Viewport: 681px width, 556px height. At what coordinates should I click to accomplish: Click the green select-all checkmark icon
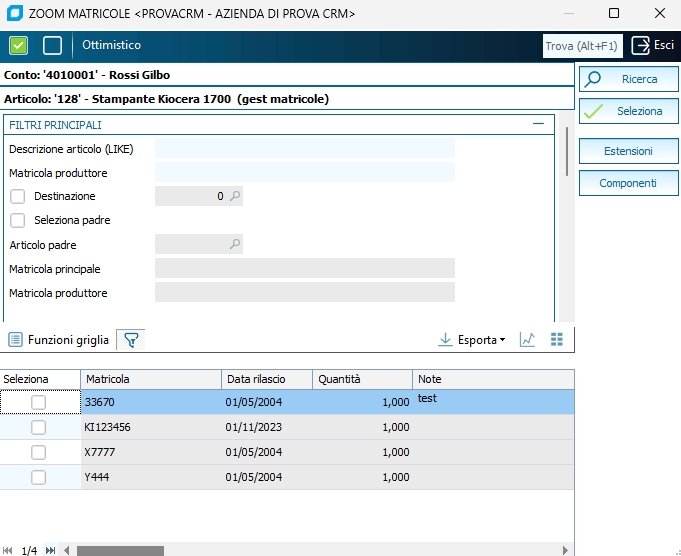click(18, 46)
